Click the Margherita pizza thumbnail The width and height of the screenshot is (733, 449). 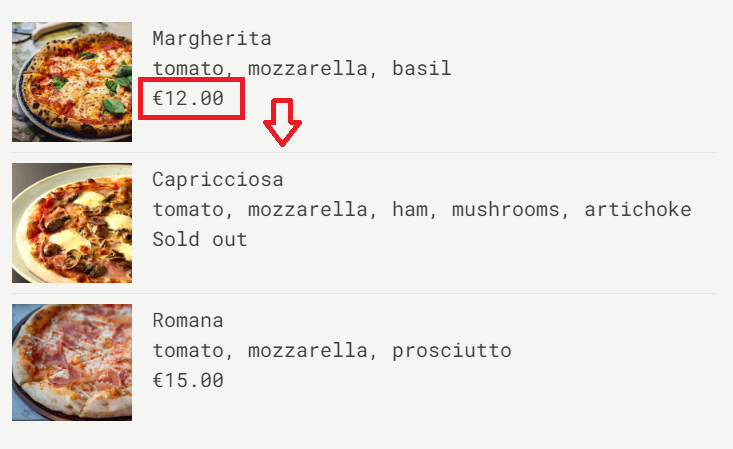[72, 82]
